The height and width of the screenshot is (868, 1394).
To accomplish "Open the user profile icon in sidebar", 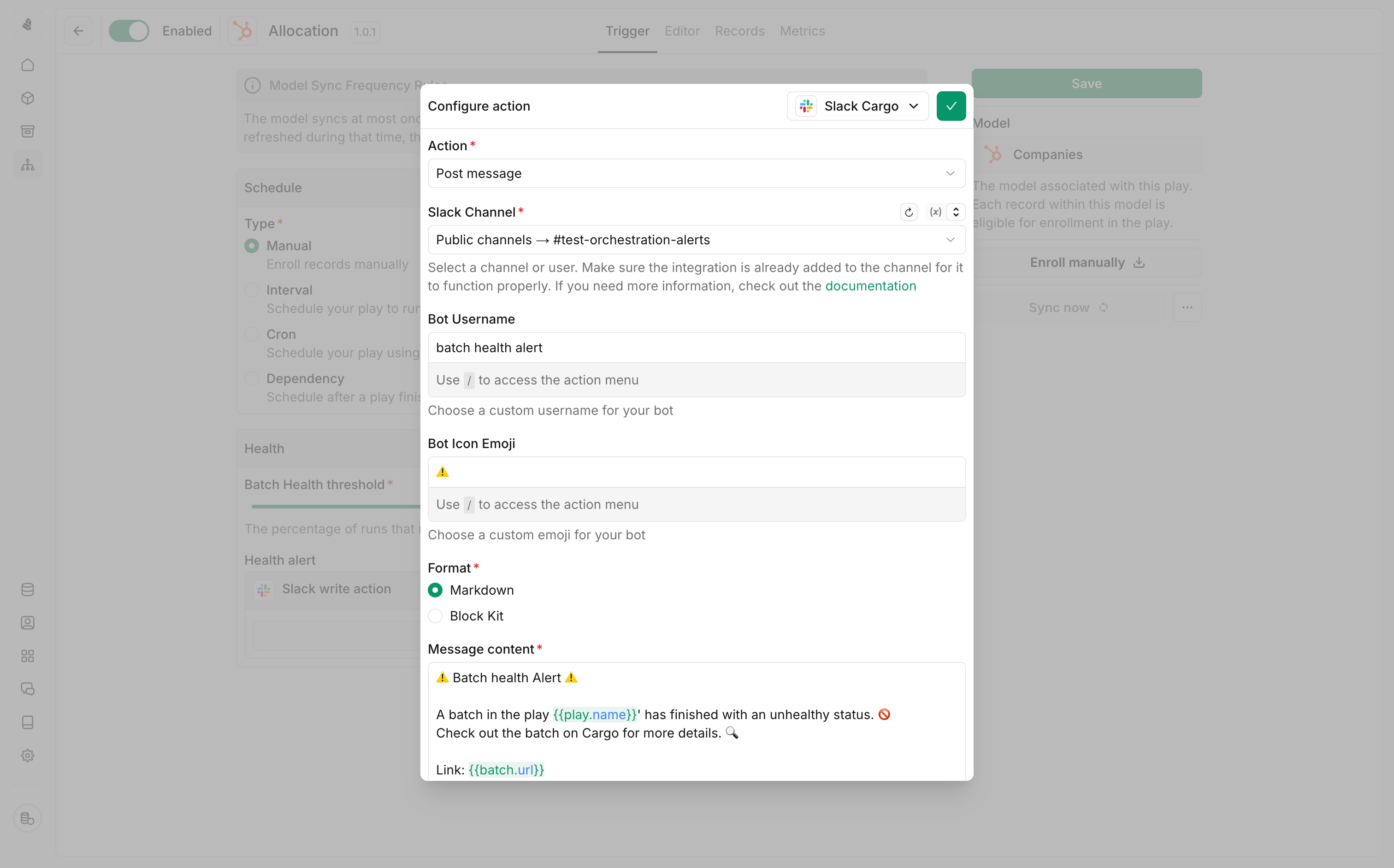I will coord(28,623).
